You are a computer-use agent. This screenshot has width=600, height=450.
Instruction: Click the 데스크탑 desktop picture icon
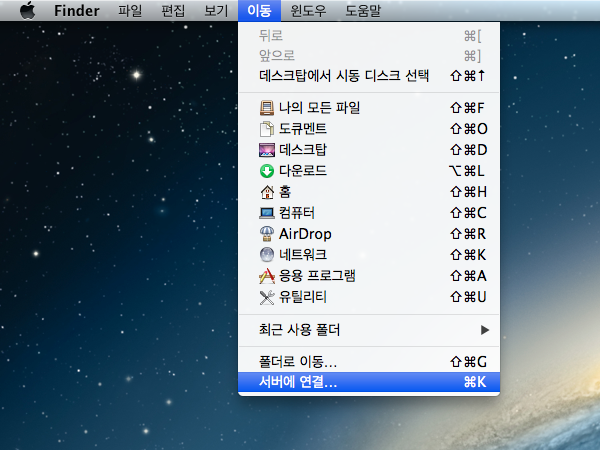coord(267,150)
